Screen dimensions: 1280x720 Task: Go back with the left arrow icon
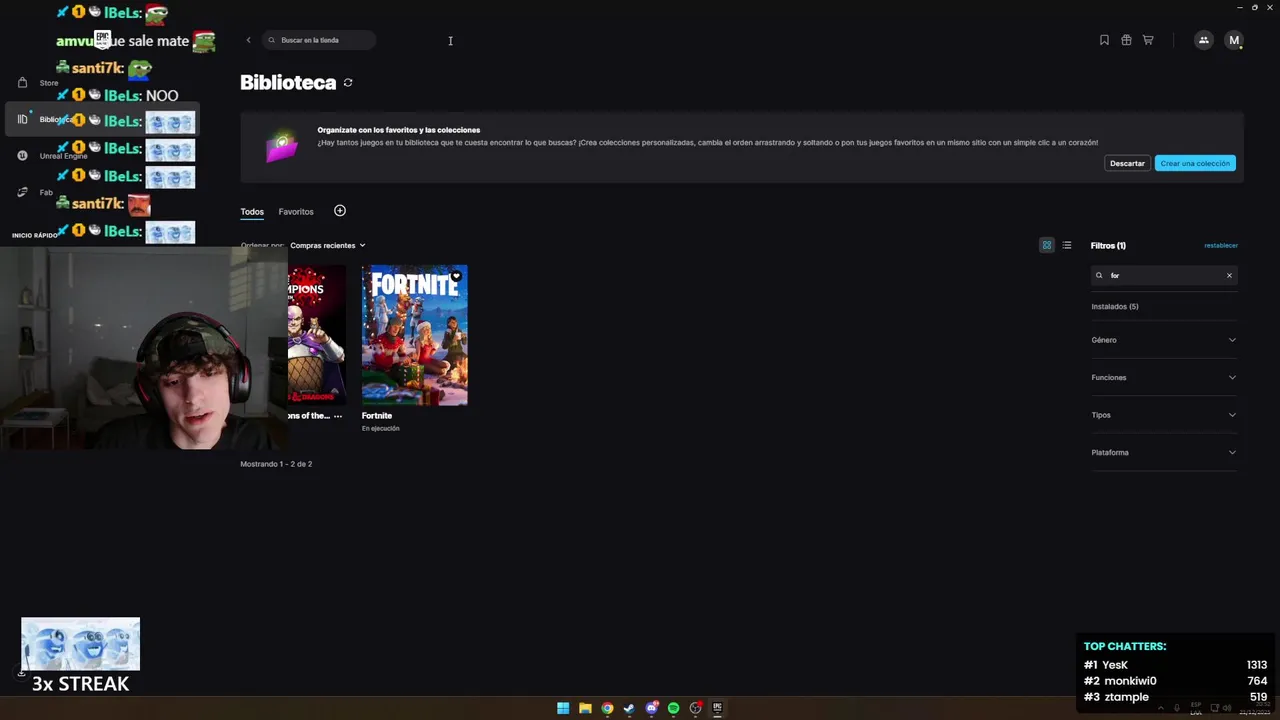point(248,40)
